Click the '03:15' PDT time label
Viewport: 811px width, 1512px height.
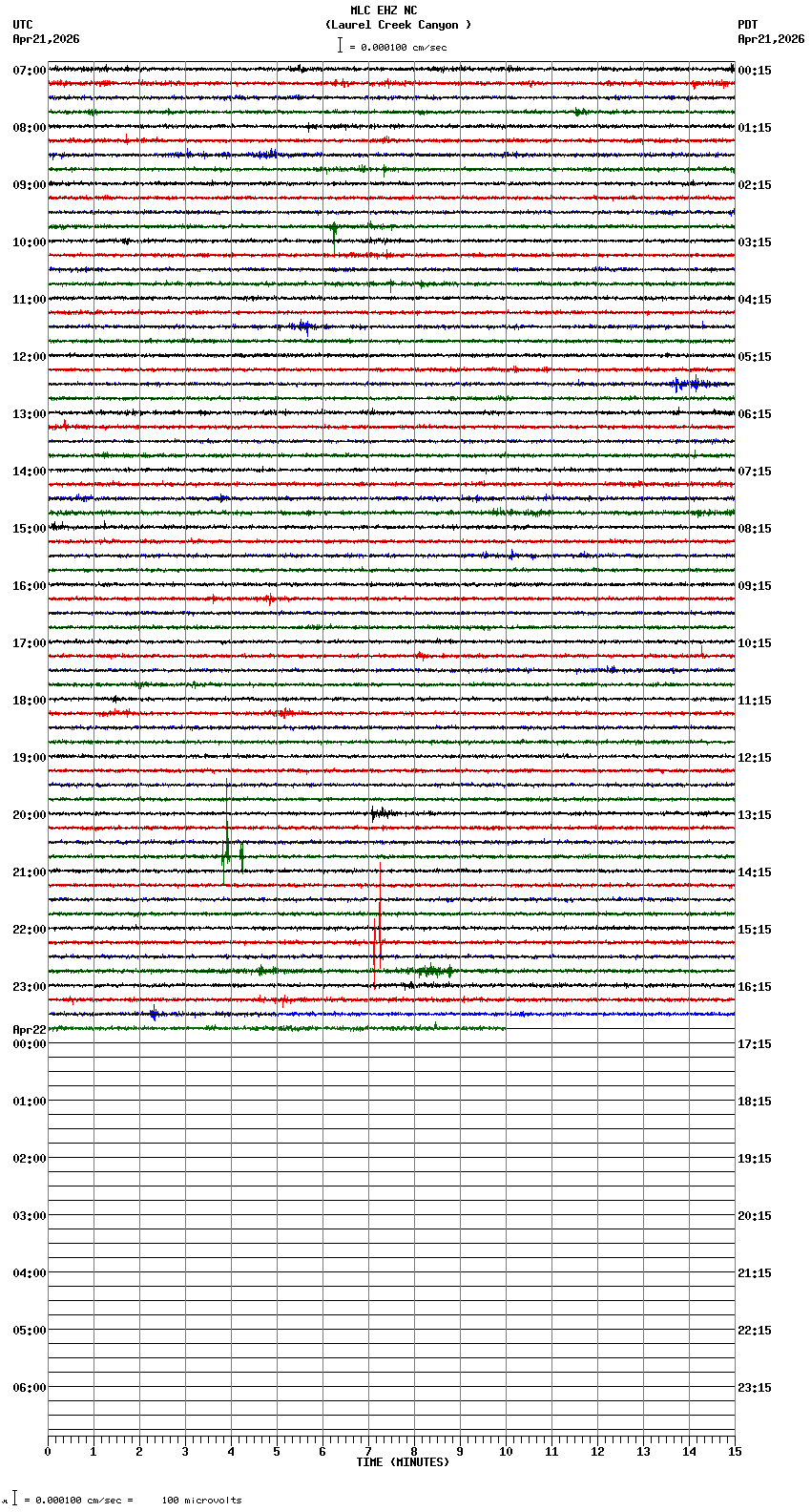[x=755, y=242]
